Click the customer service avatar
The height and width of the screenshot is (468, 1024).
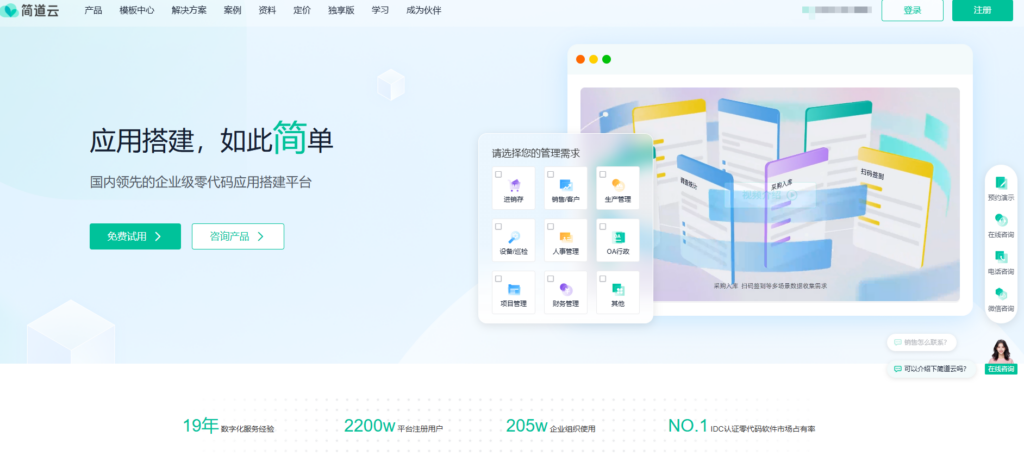[x=1000, y=351]
